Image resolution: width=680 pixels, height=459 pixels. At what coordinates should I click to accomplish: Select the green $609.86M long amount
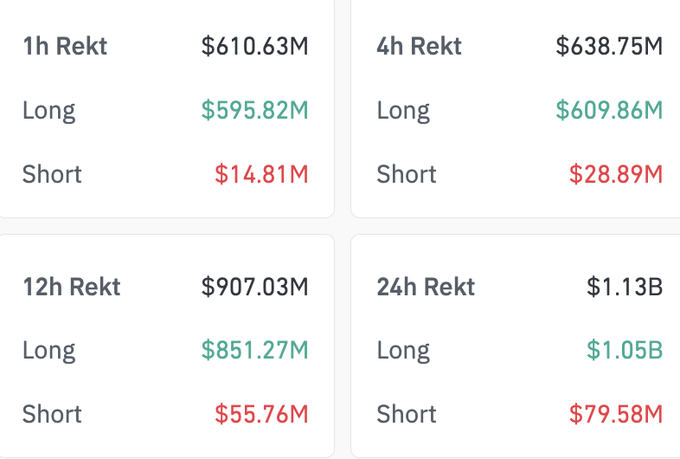coord(609,110)
